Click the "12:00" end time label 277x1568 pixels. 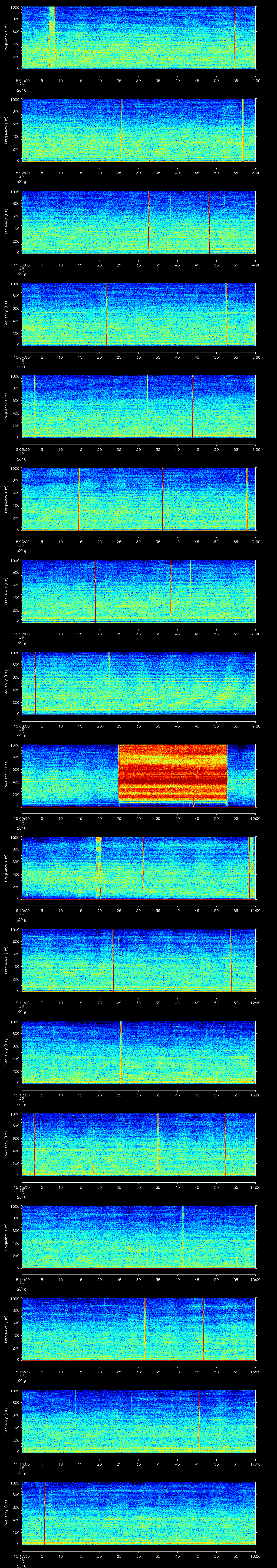click(255, 1003)
